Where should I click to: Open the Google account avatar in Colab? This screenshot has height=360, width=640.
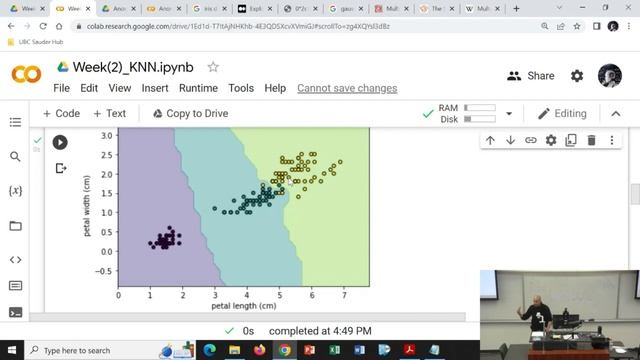610,76
